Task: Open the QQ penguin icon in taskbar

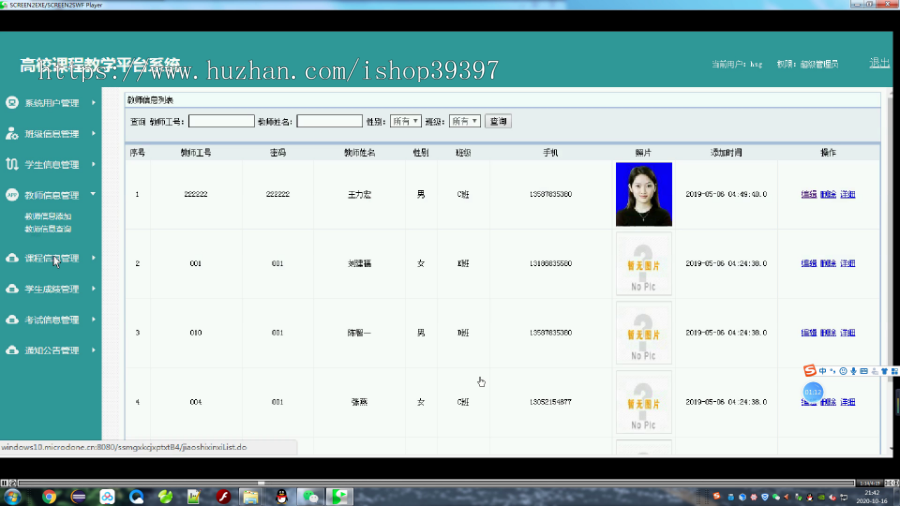Action: click(281, 496)
